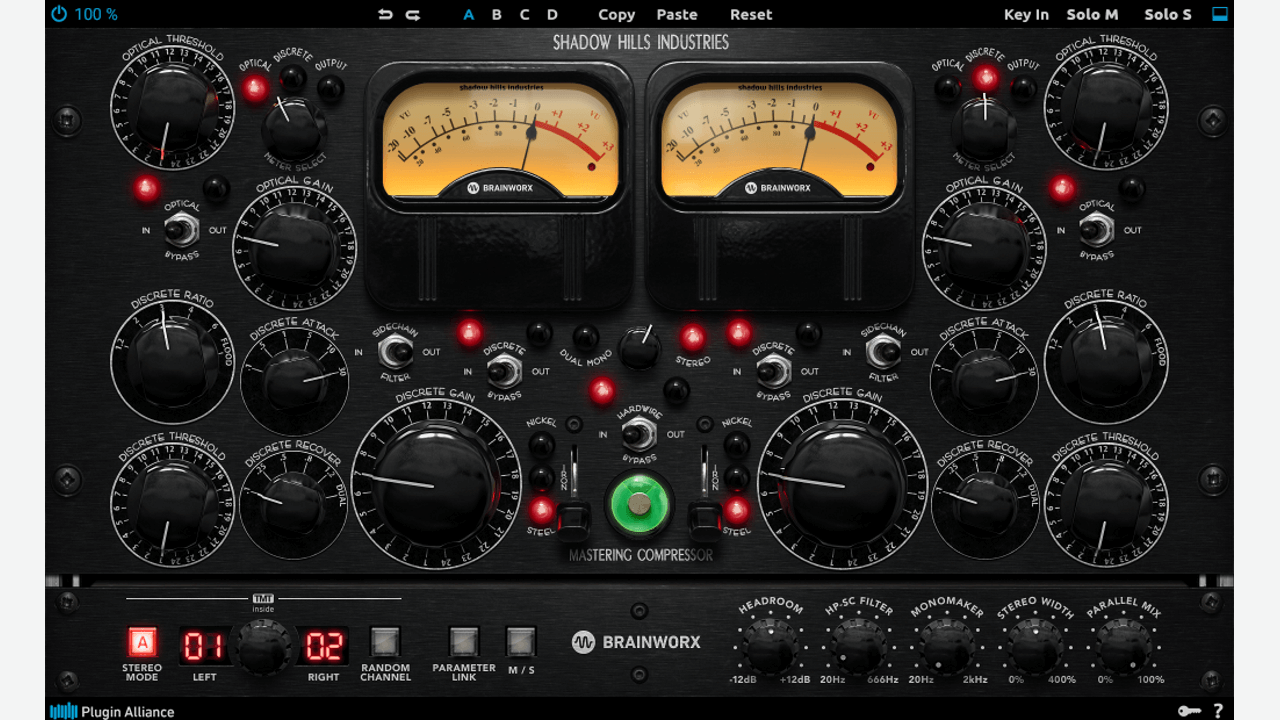Click the left channel Meter Select knob
Image resolution: width=1280 pixels, height=720 pixels.
click(294, 128)
